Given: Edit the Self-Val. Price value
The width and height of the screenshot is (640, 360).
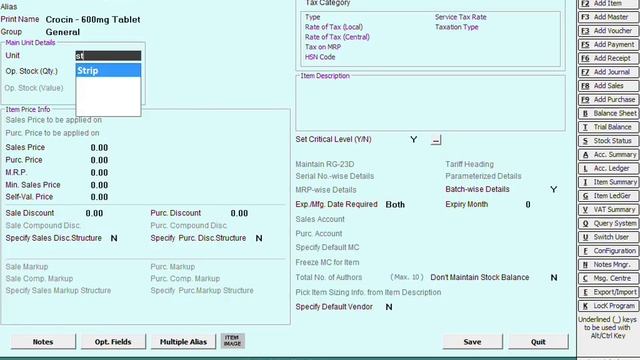Looking at the screenshot, I should [99, 197].
